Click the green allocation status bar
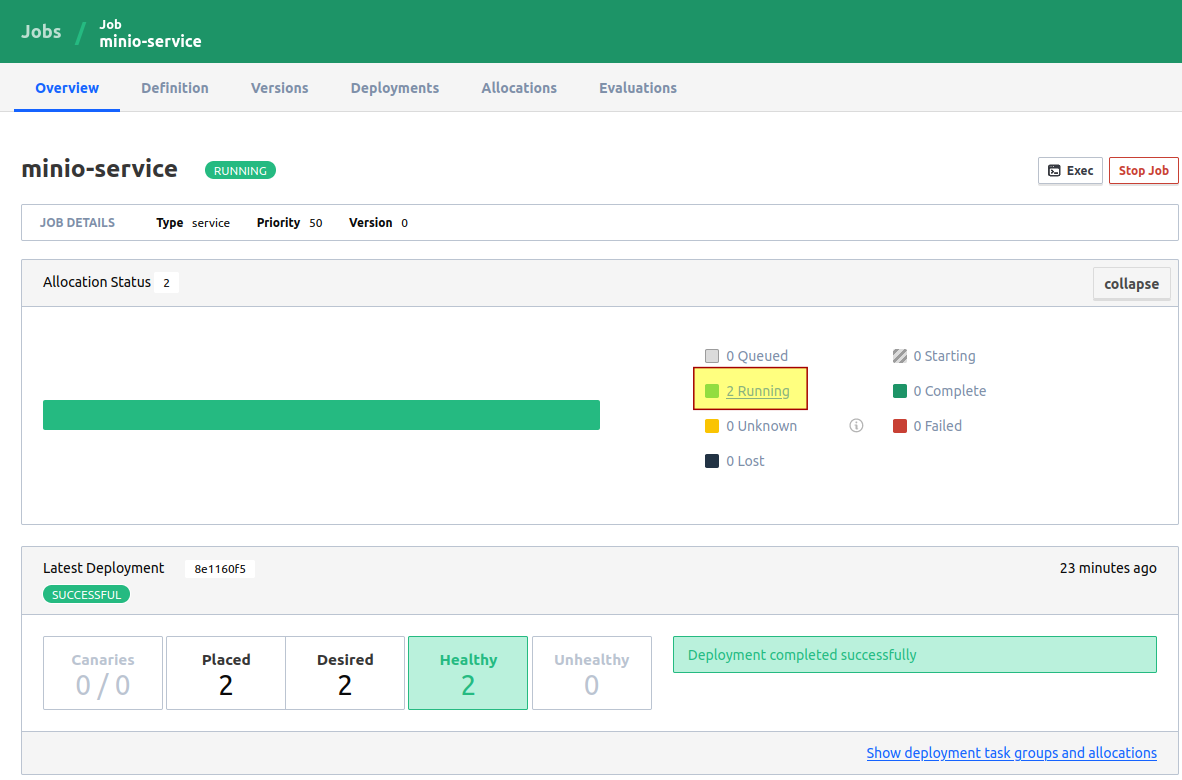This screenshot has height=780, width=1182. click(321, 415)
